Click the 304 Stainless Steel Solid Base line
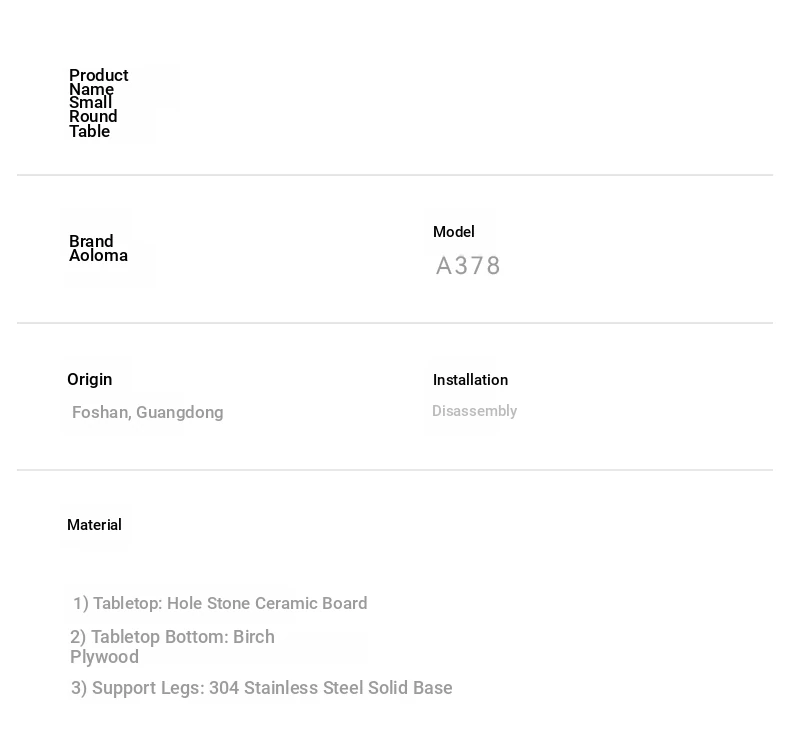790x746 pixels. [x=261, y=688]
